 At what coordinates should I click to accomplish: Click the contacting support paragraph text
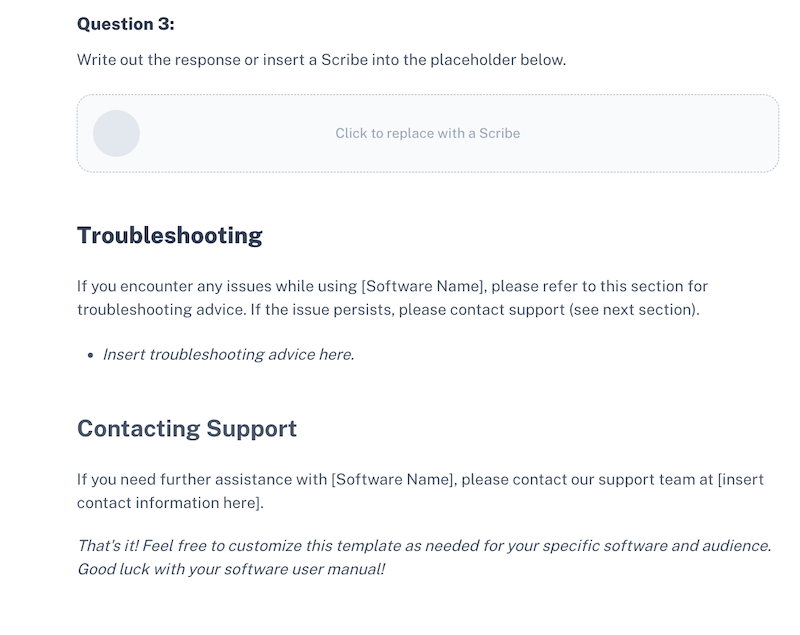(x=400, y=489)
